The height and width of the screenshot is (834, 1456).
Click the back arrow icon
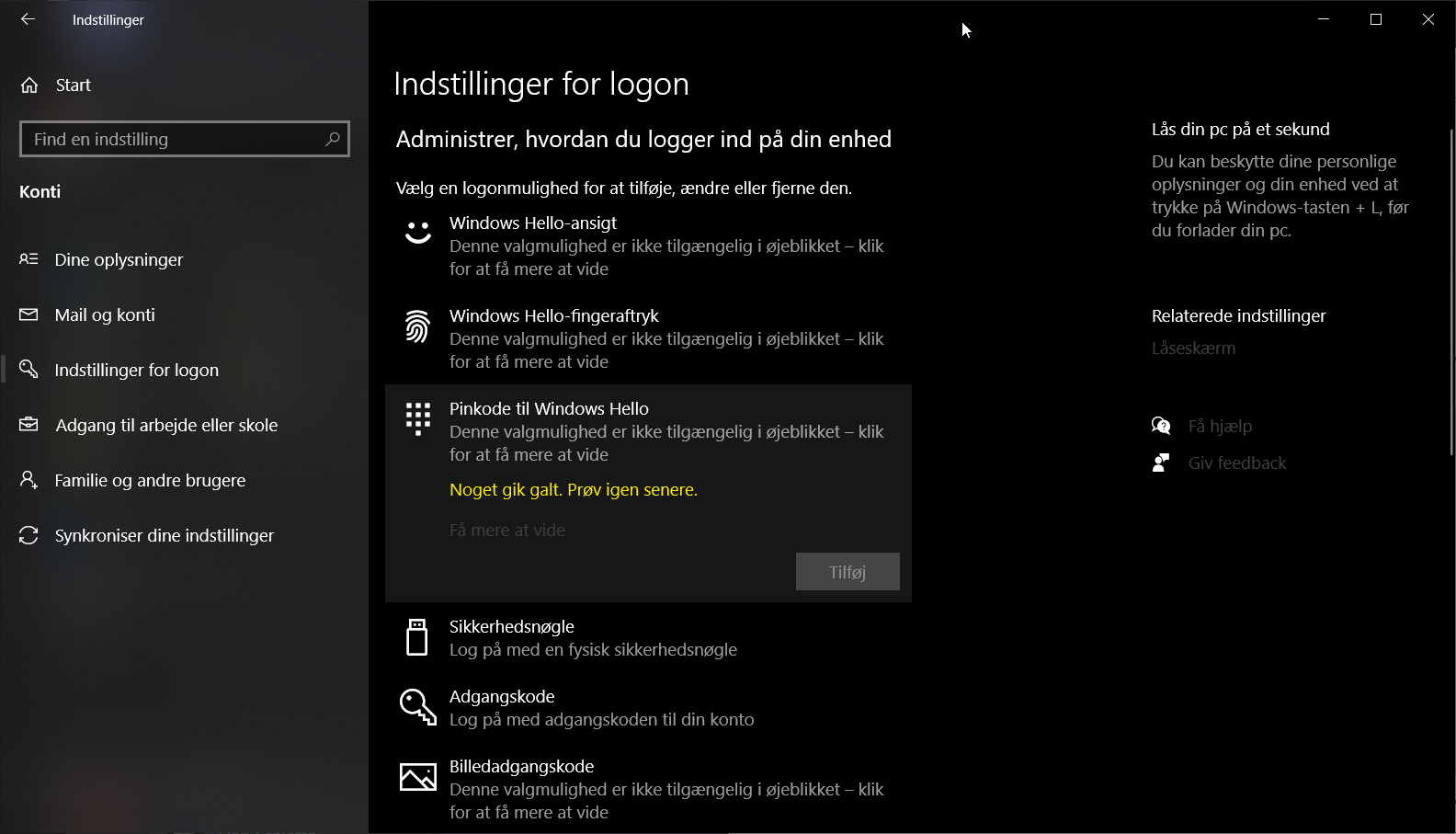pyautogui.click(x=28, y=19)
